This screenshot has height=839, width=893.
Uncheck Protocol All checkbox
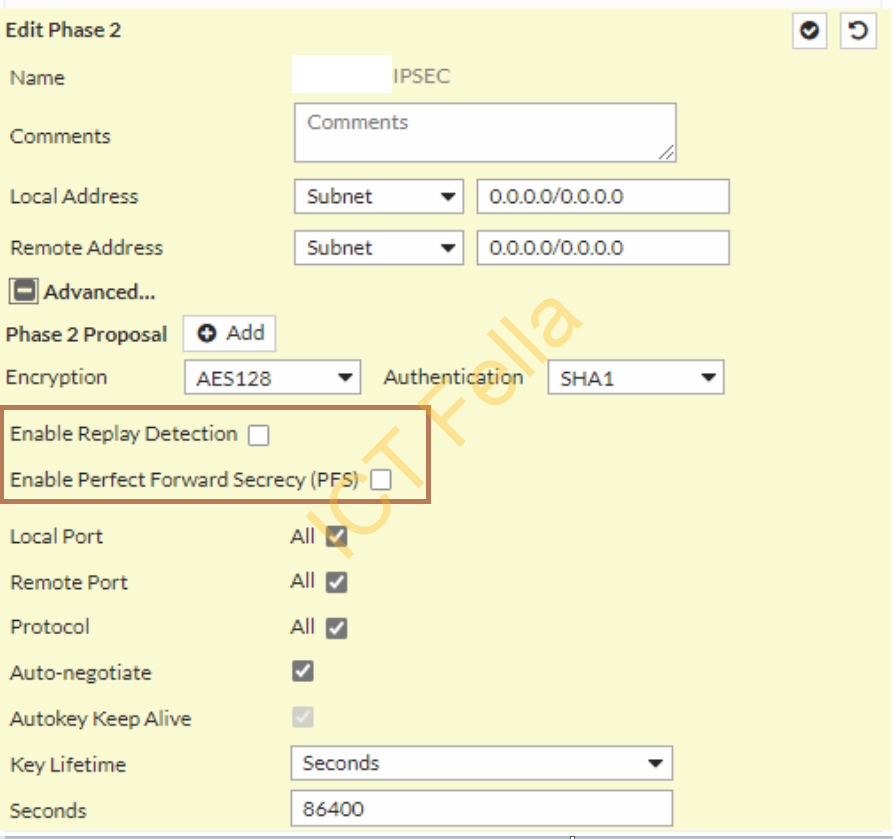click(x=336, y=628)
